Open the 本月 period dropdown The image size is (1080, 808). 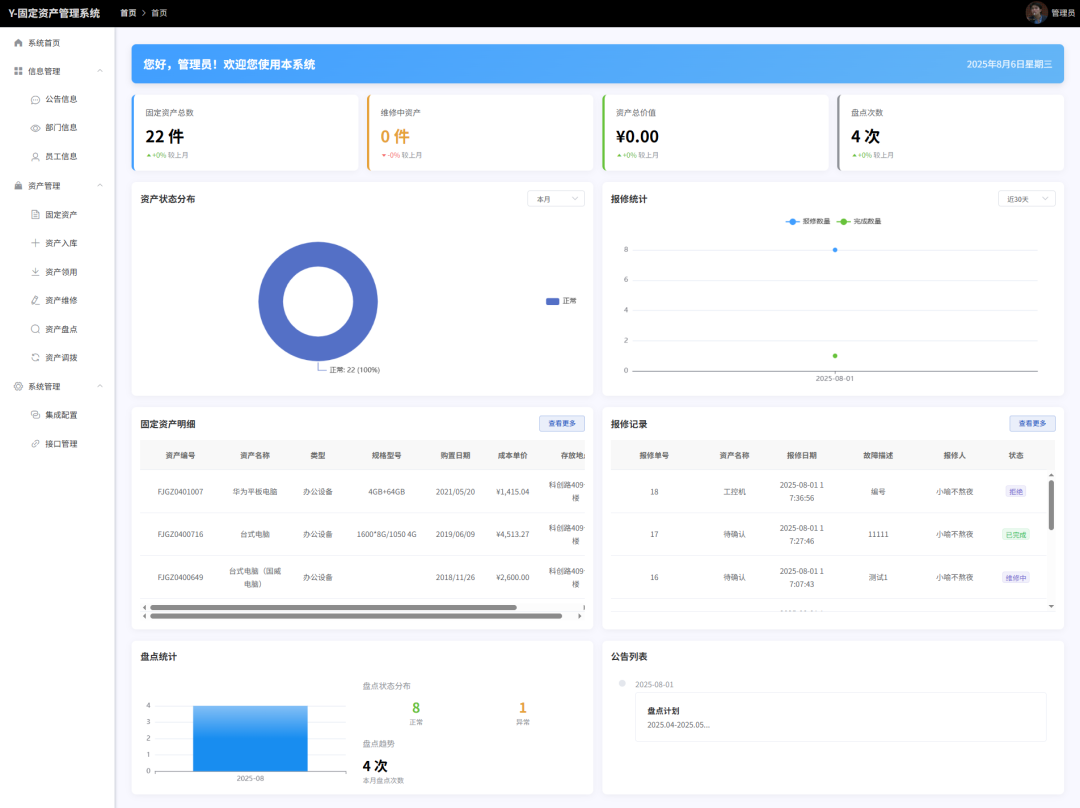556,199
